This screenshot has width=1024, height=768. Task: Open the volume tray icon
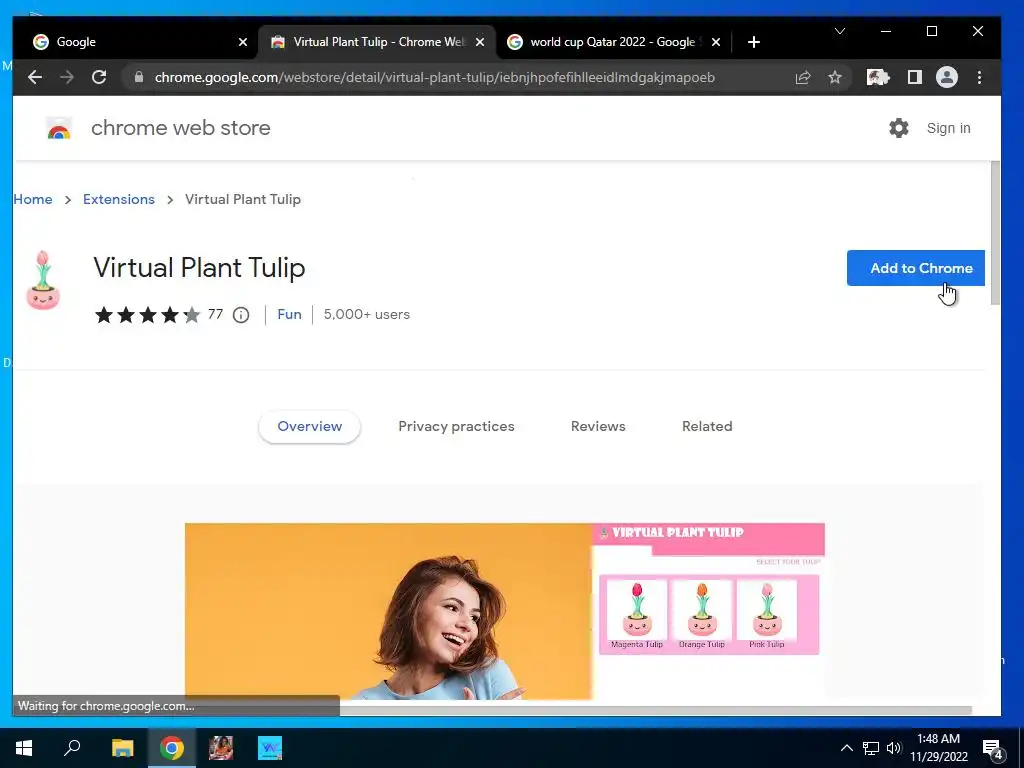[893, 748]
